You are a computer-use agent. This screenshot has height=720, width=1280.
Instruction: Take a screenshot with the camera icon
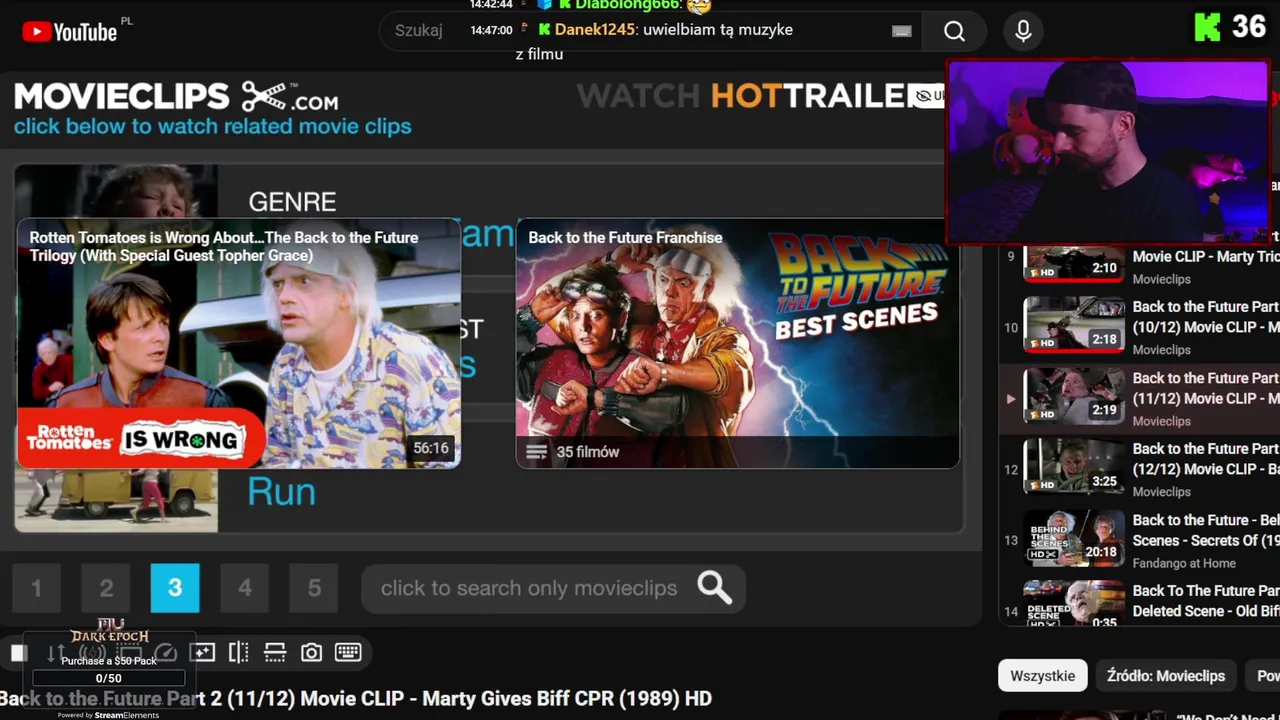[x=311, y=653]
